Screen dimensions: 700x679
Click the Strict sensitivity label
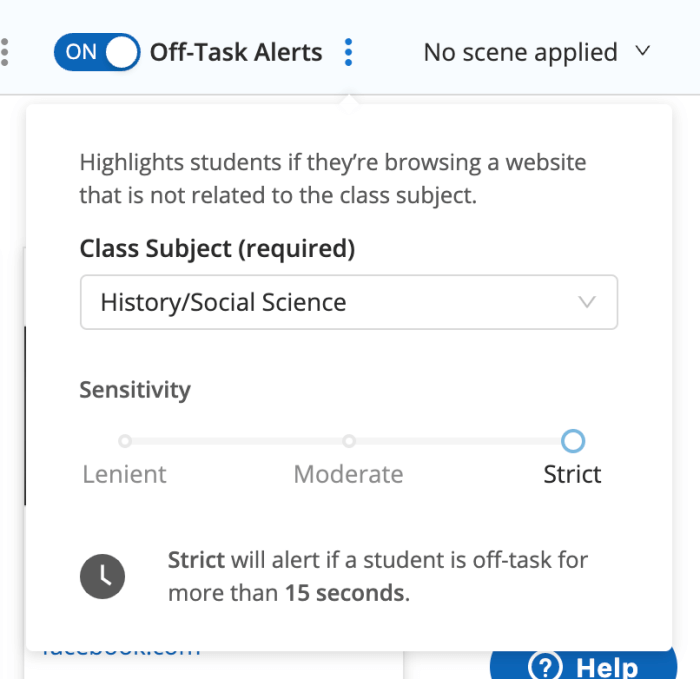[x=572, y=474]
